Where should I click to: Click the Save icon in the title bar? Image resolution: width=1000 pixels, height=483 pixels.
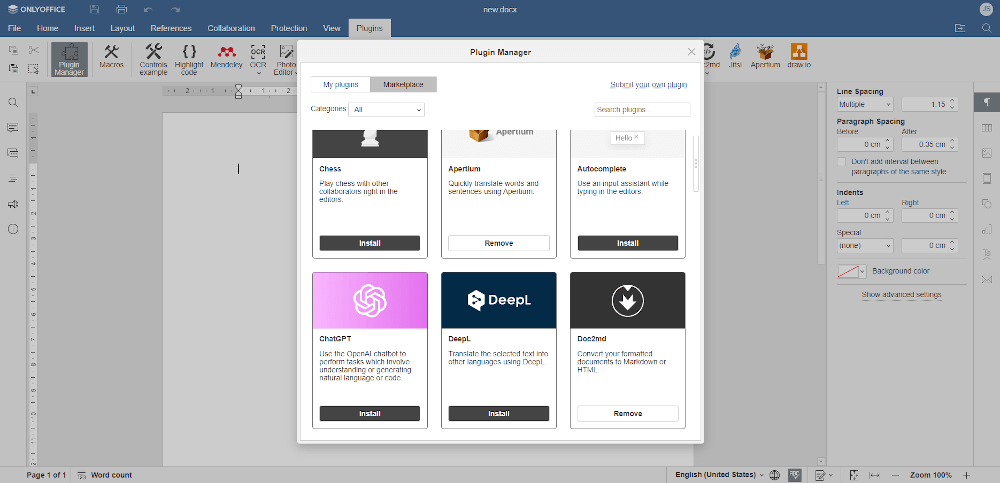pyautogui.click(x=94, y=10)
